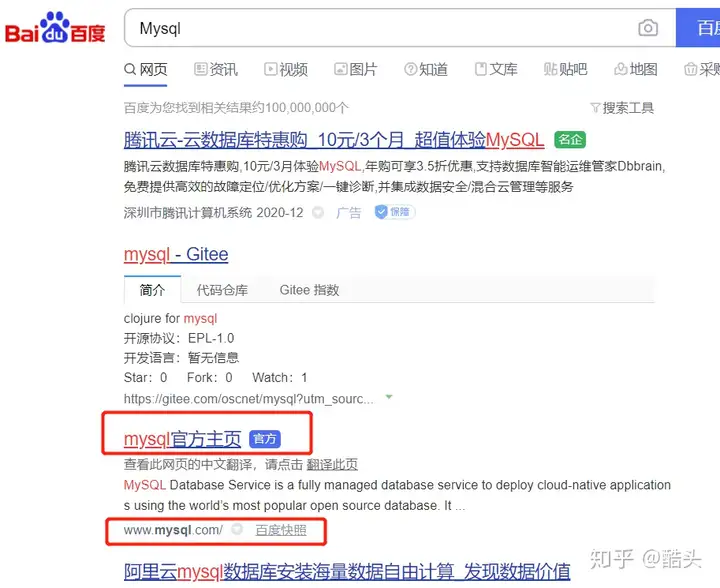Click the 保障 shield badge

(394, 212)
